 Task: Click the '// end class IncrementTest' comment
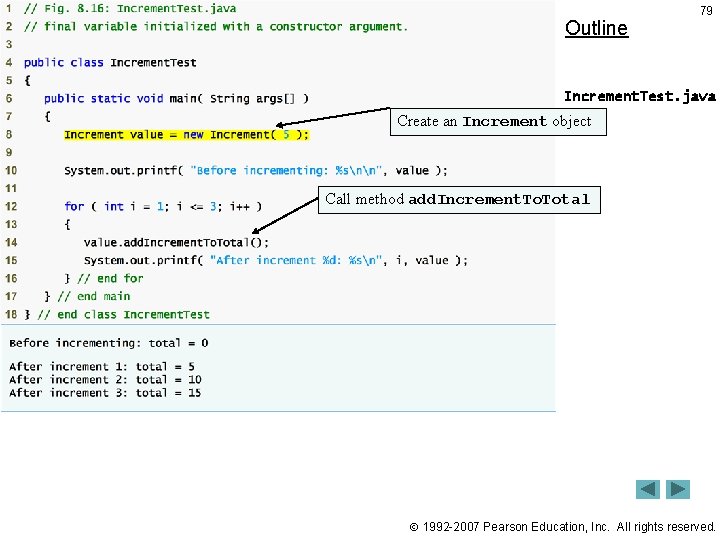pos(124,315)
